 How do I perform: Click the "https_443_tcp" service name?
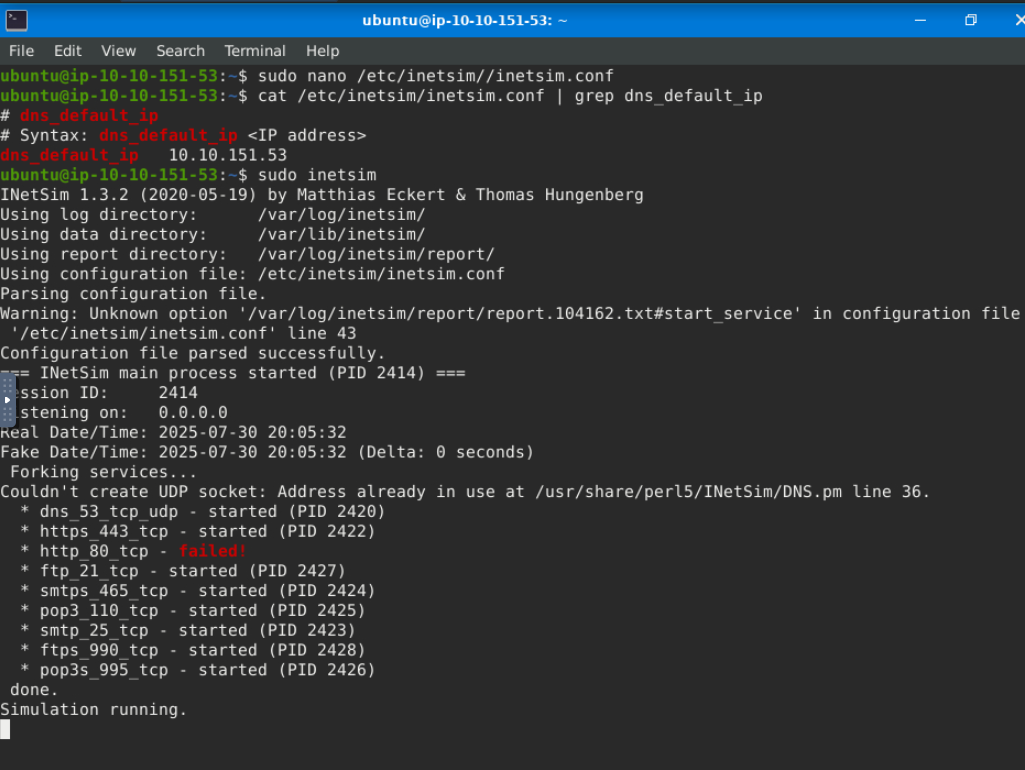point(104,531)
